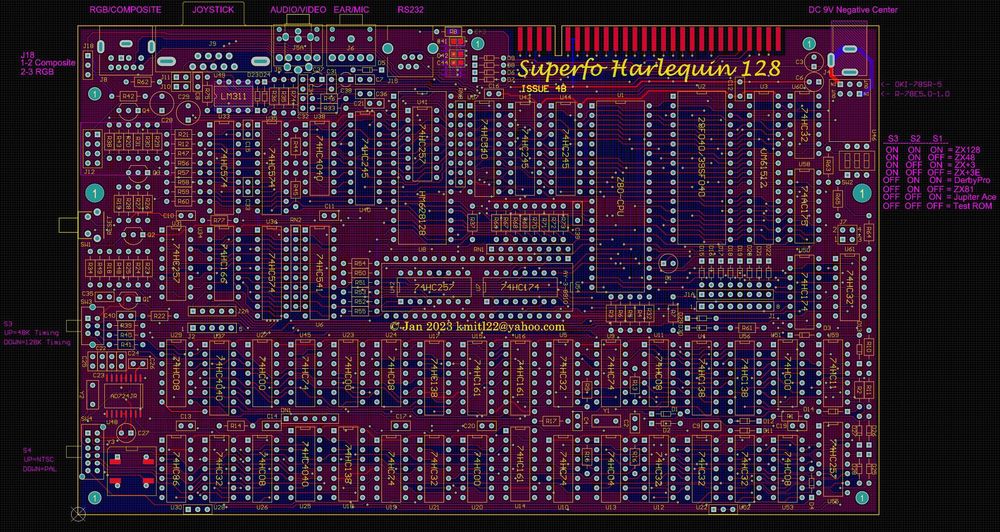Click the RGB/COMPOSITE connector label

point(125,10)
